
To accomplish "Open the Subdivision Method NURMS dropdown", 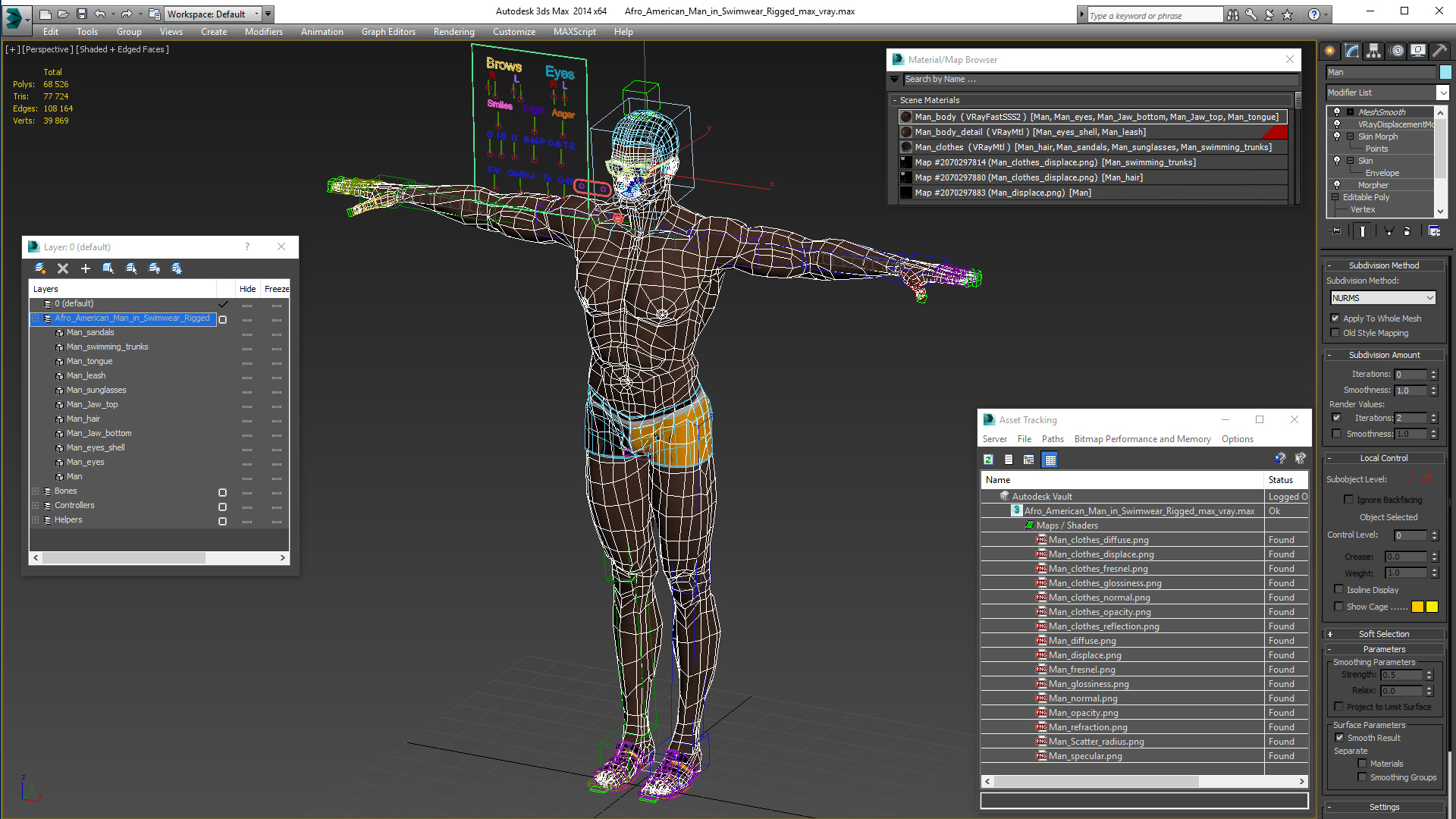I will click(x=1383, y=298).
